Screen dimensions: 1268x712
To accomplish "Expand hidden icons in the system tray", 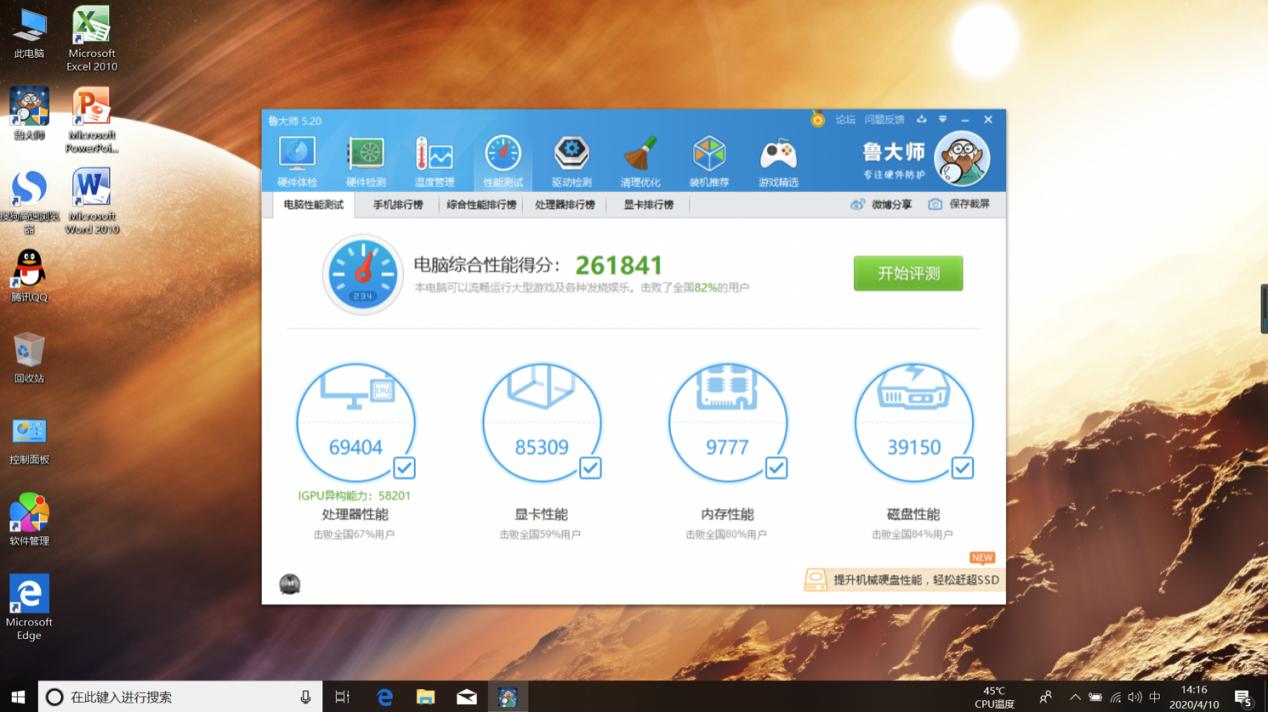I will coord(1075,697).
